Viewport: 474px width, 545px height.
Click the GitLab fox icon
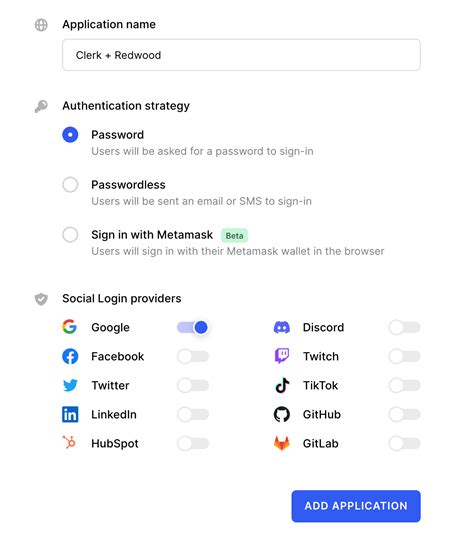(281, 443)
